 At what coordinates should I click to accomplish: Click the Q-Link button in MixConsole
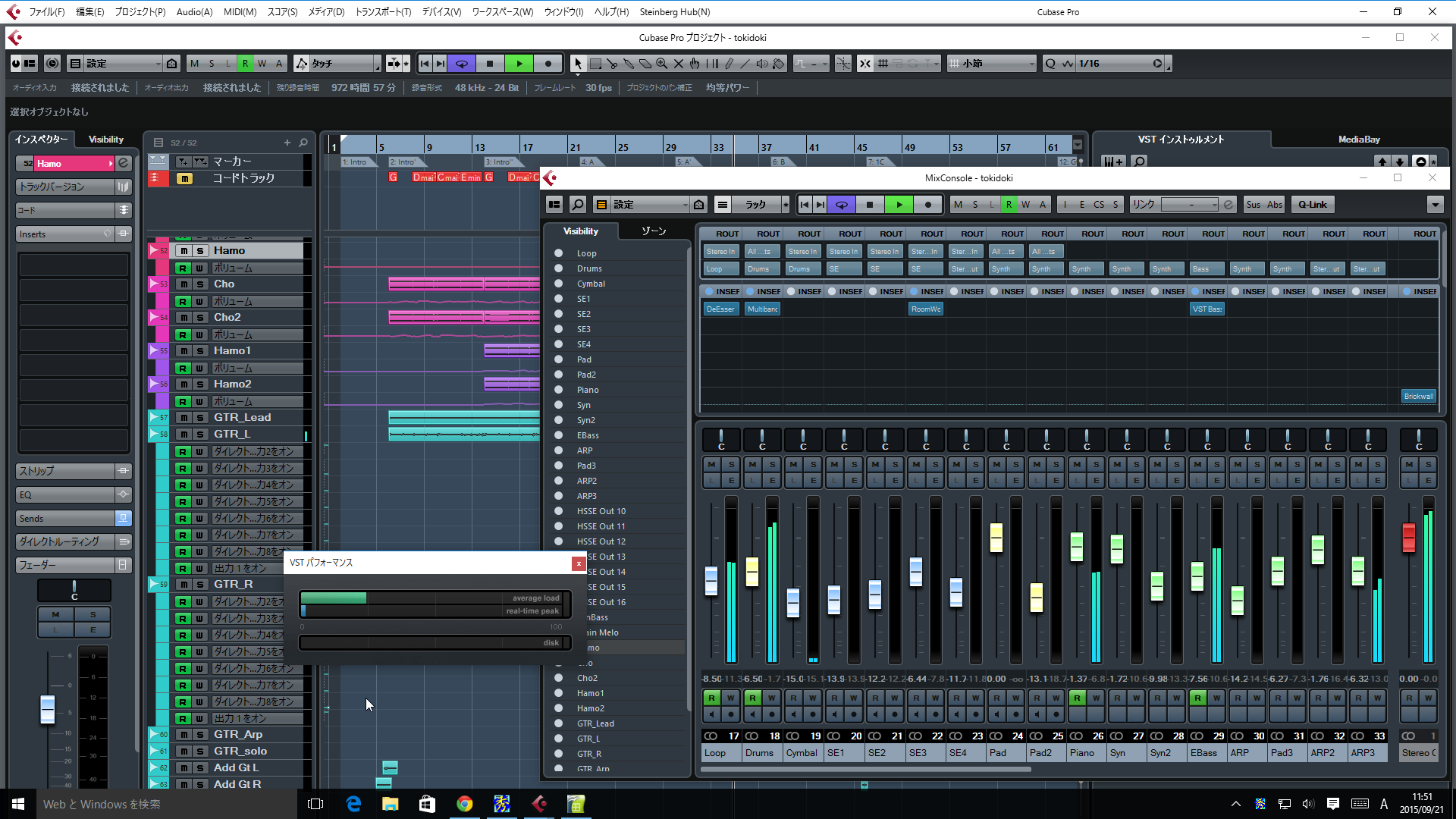tap(1312, 205)
